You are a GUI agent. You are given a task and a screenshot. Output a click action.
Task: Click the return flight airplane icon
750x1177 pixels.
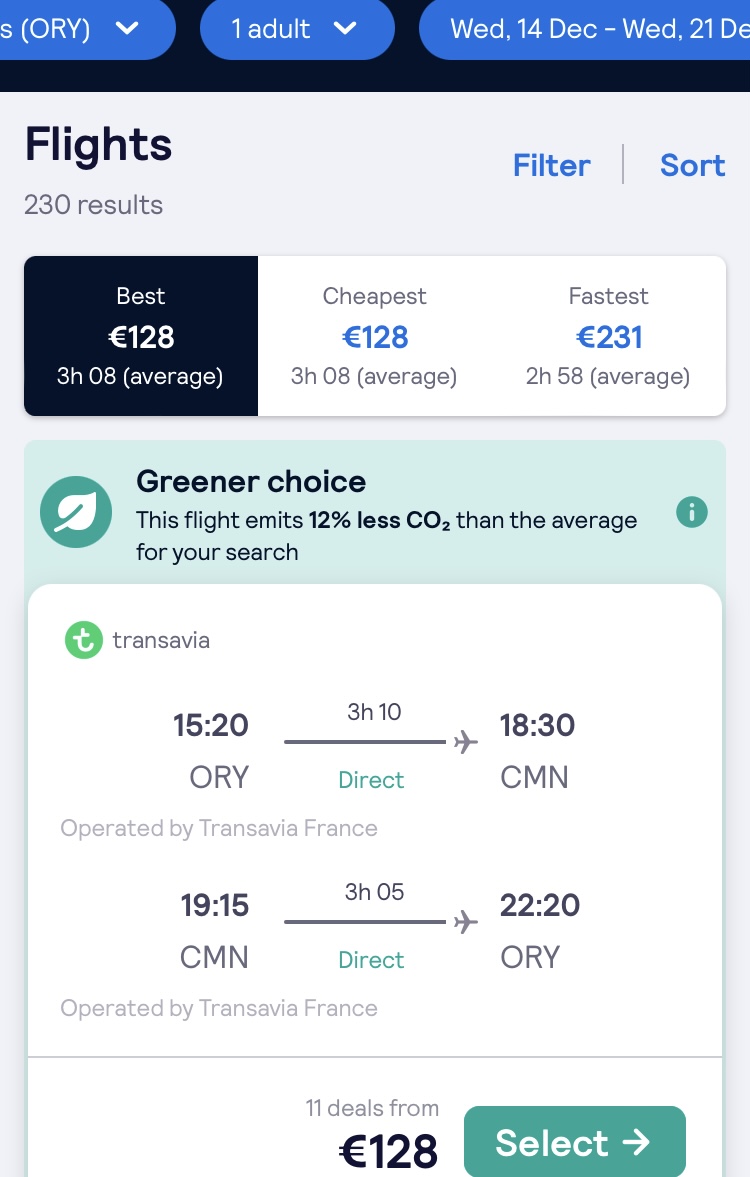point(466,922)
